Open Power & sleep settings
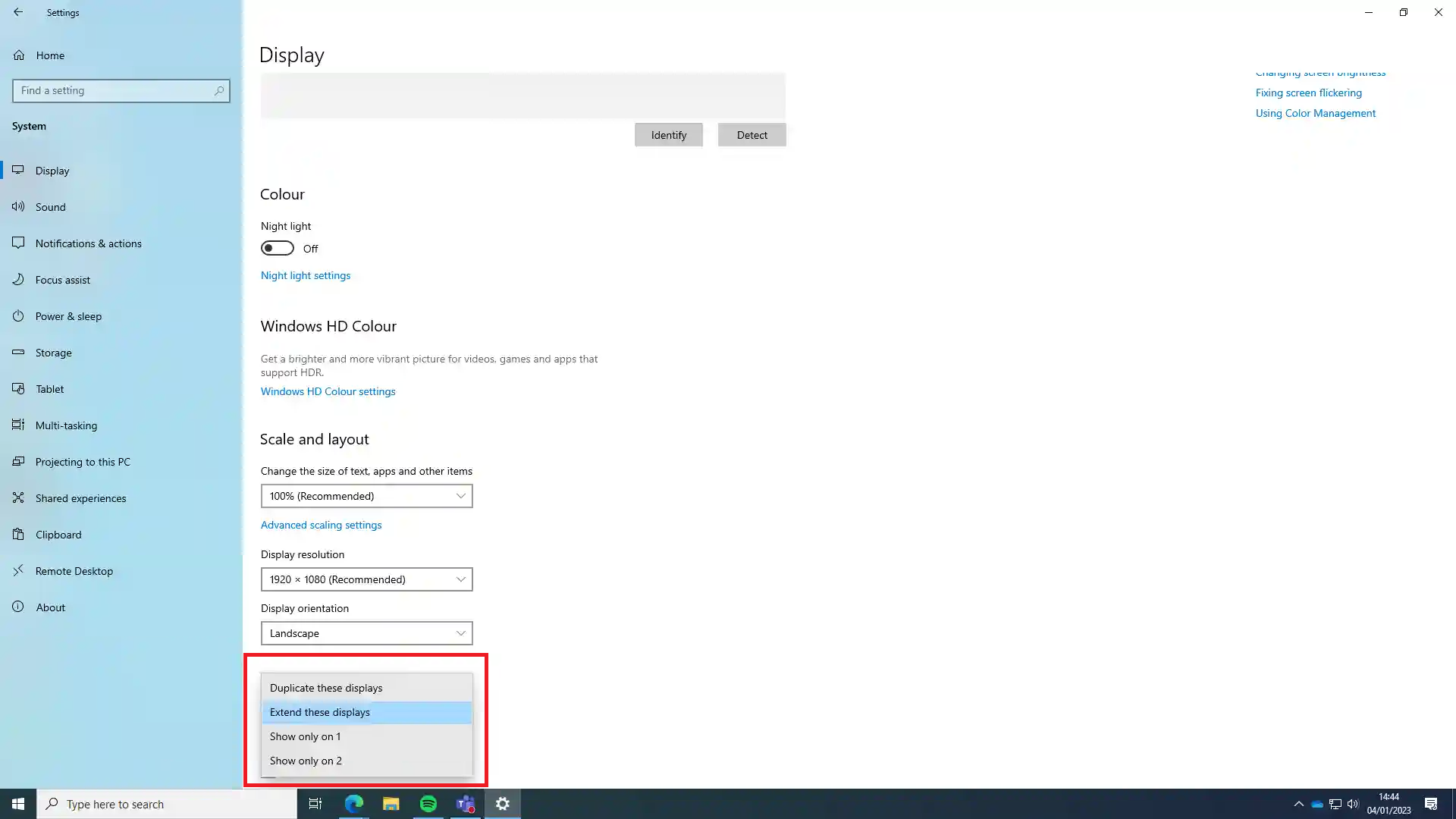The width and height of the screenshot is (1456, 819). pos(69,315)
